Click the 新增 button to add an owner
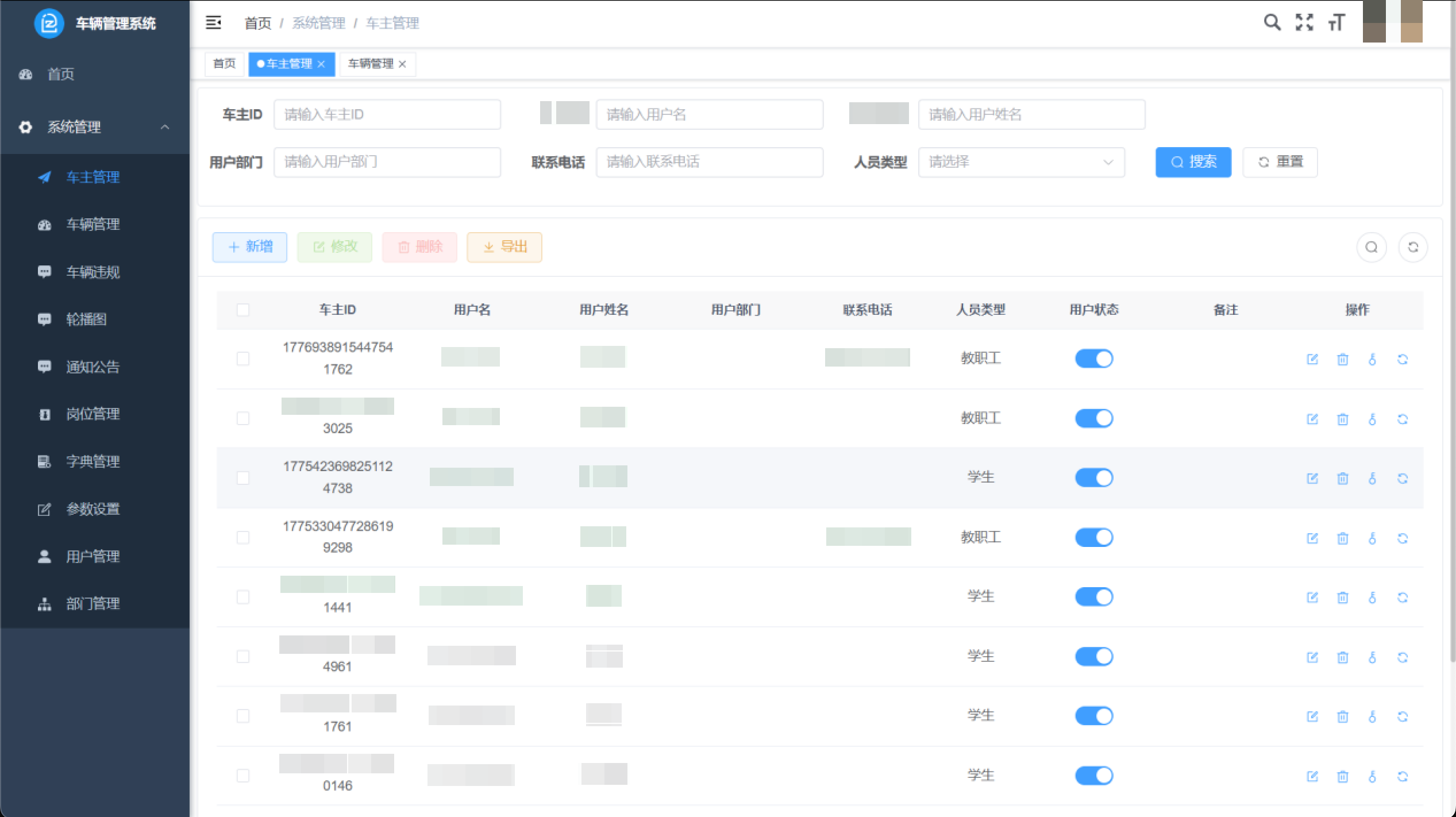This screenshot has width=1456, height=817. pos(249,247)
